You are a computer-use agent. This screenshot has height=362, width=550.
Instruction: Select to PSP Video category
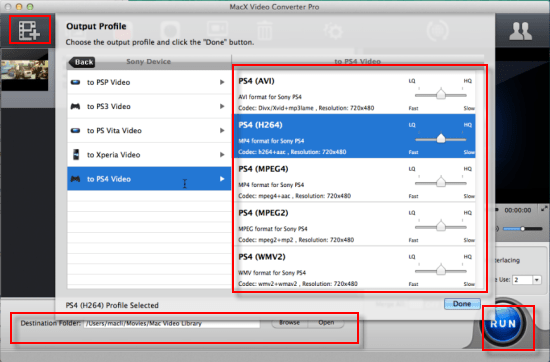click(149, 82)
